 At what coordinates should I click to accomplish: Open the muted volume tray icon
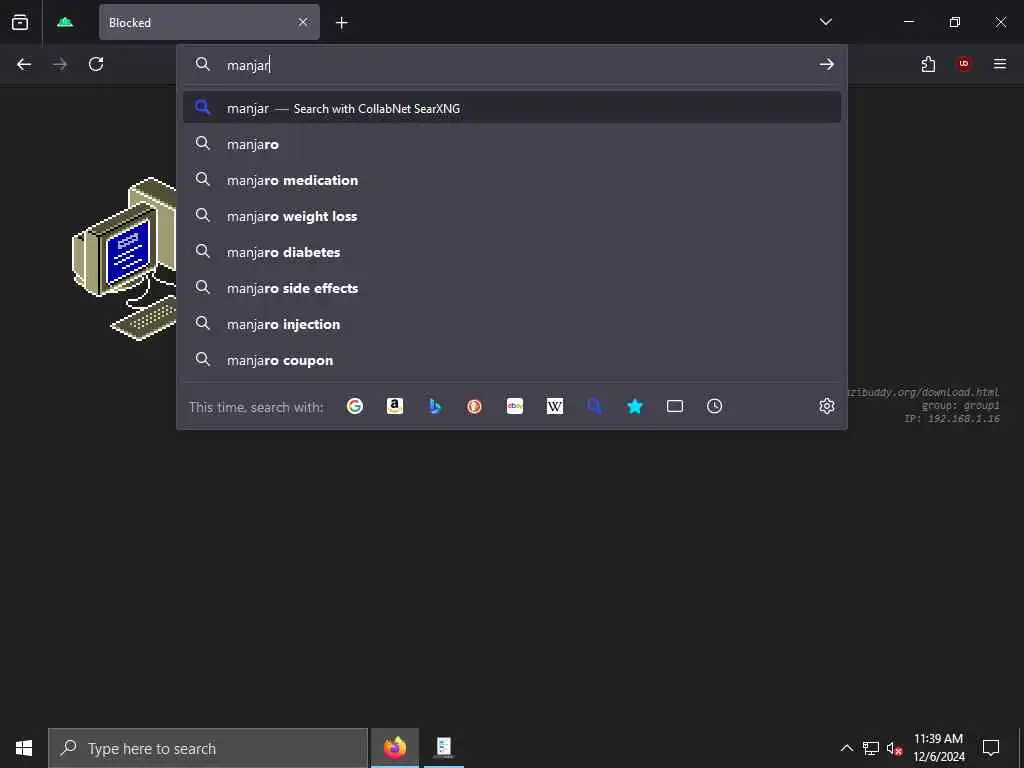pyautogui.click(x=894, y=748)
